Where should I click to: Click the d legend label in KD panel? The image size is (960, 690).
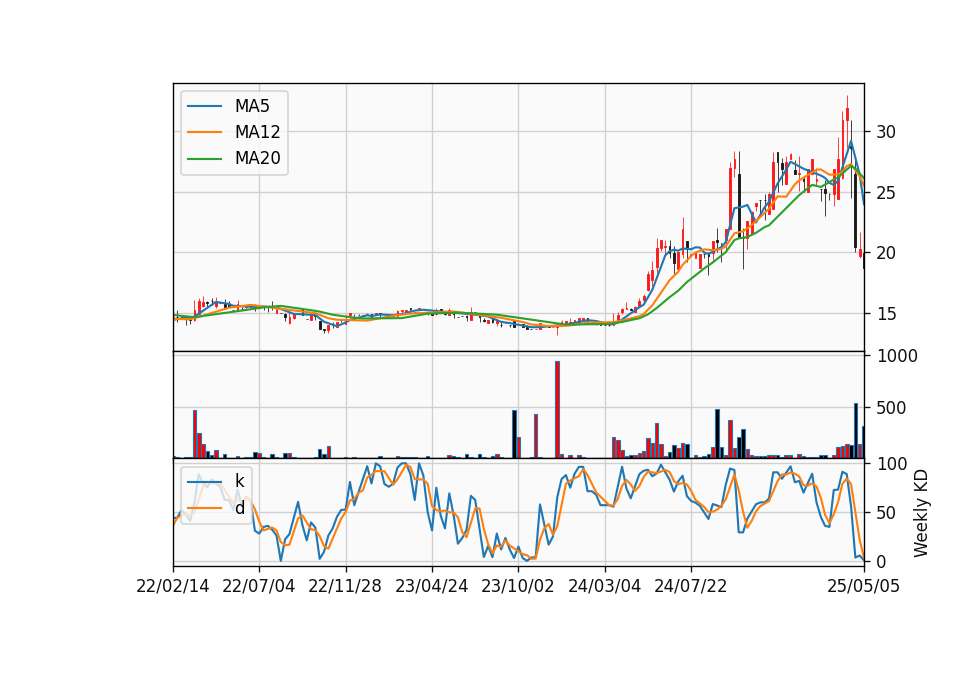point(240,508)
